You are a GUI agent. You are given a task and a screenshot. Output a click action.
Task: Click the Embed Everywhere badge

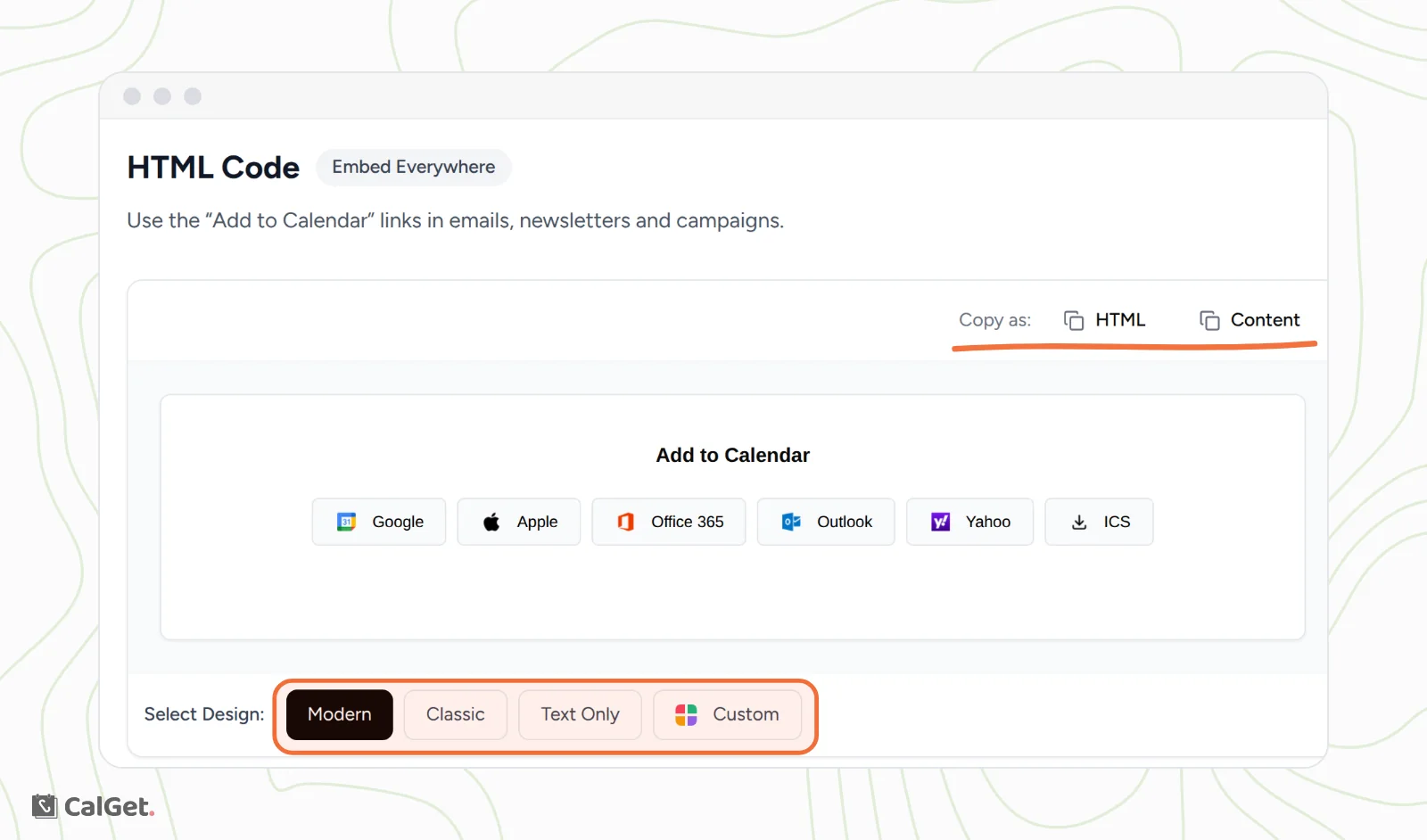click(x=414, y=167)
